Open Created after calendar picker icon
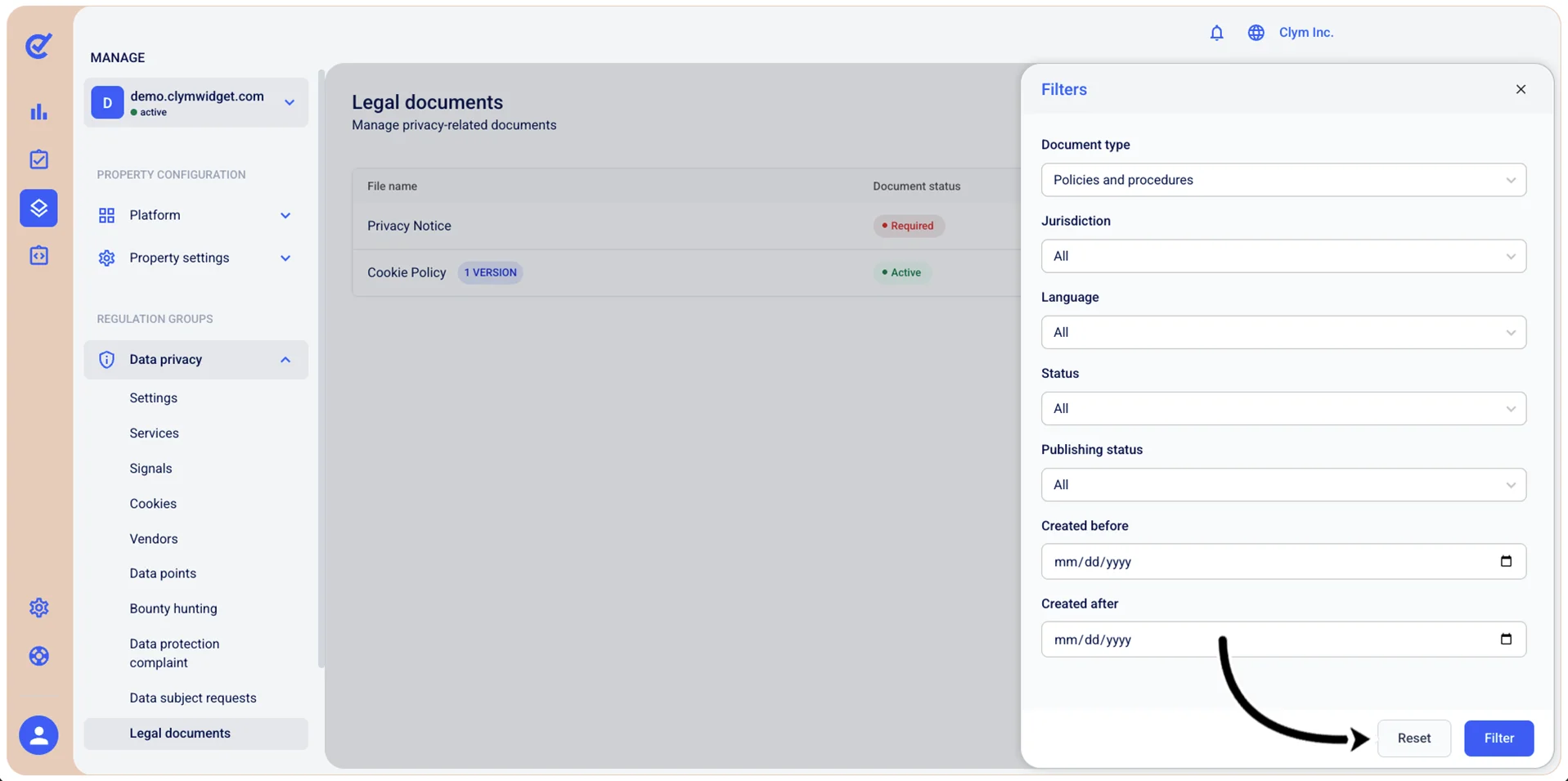Viewport: 1568px width, 781px height. [1506, 639]
